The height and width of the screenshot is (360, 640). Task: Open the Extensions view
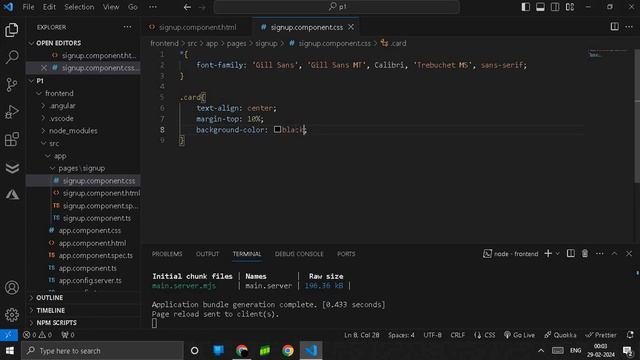12,139
